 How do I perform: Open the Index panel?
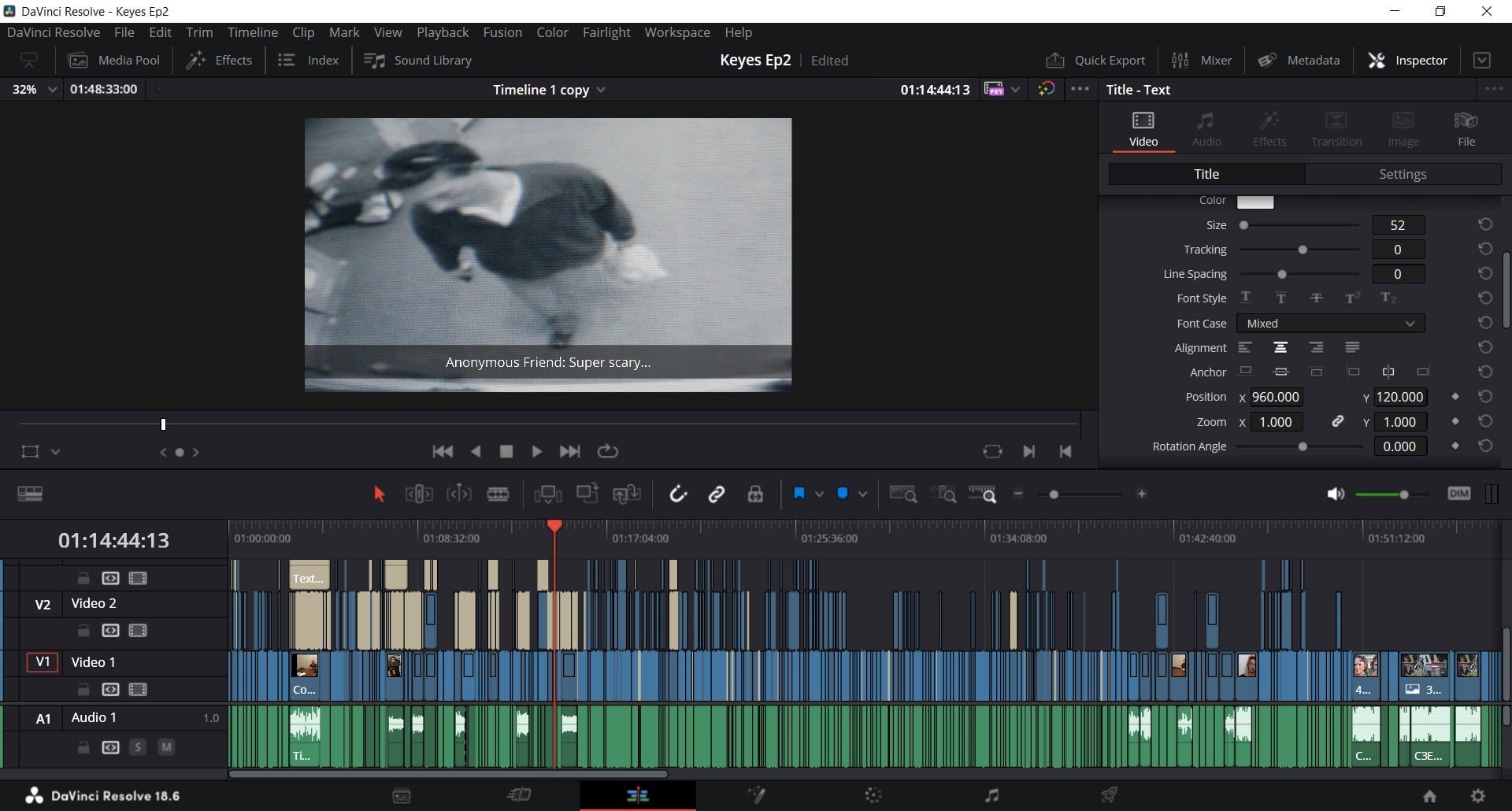click(x=308, y=61)
